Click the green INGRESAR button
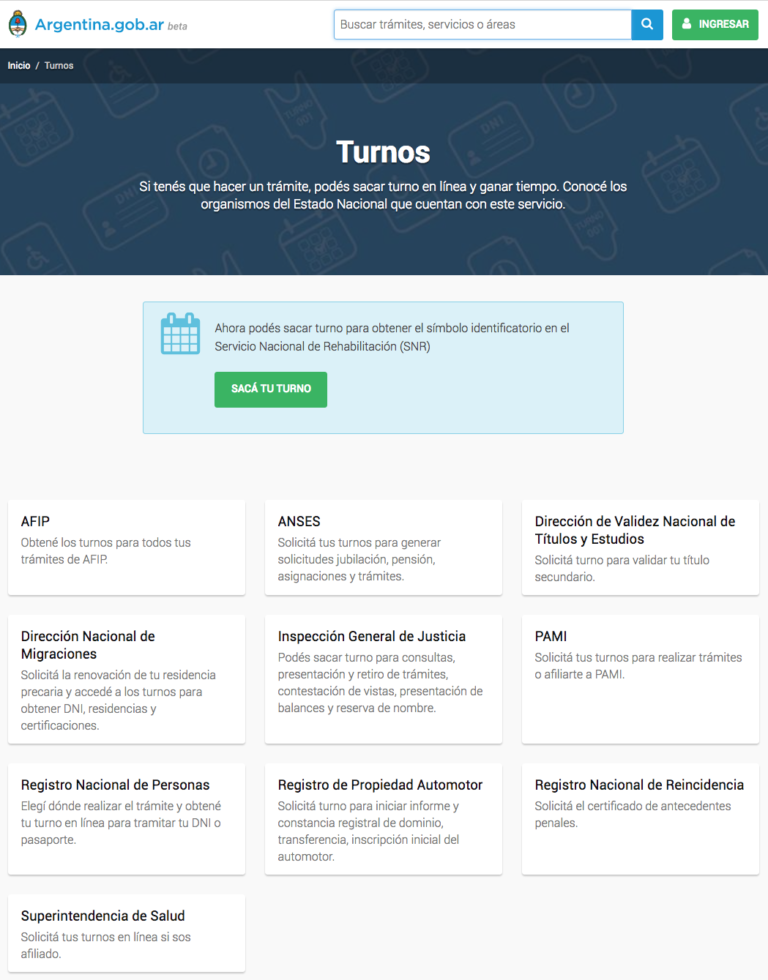 715,24
